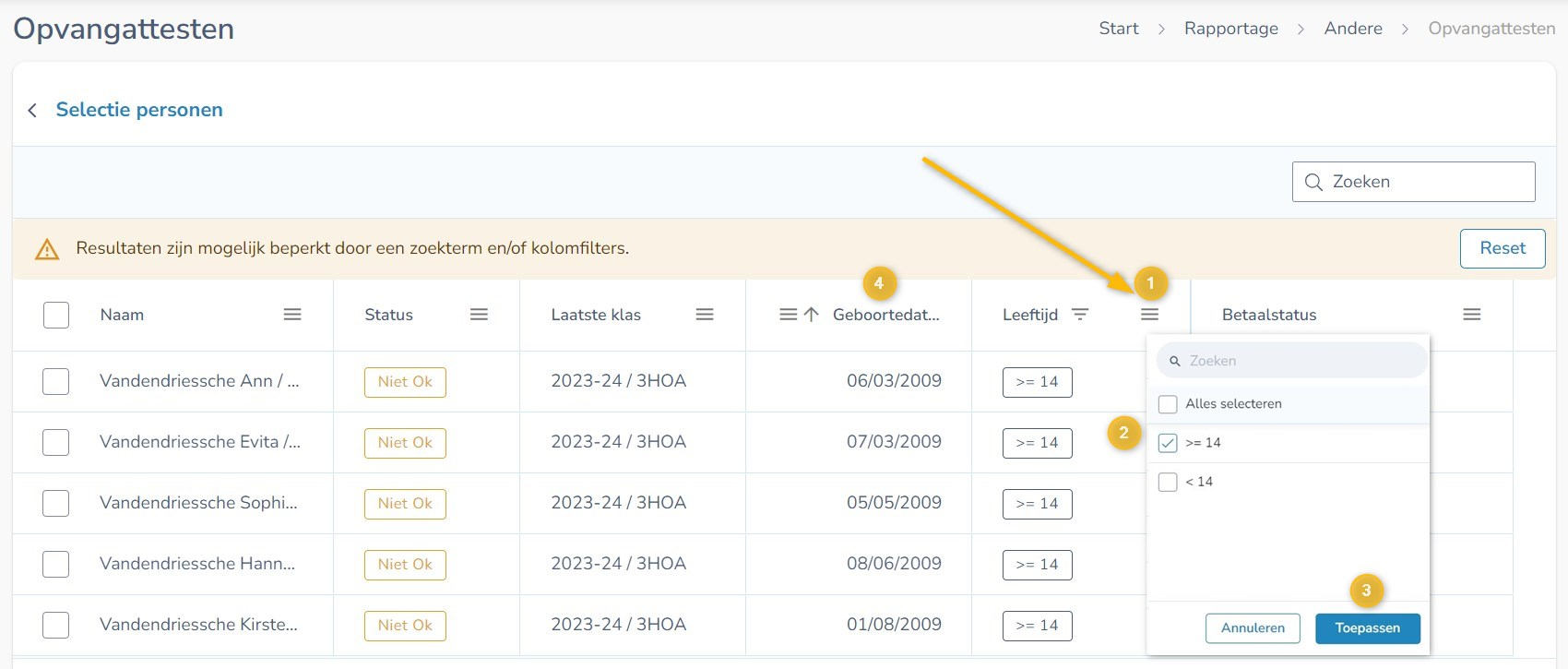
Task: Click the Leeftijd active filter funnel icon
Action: click(x=1080, y=315)
